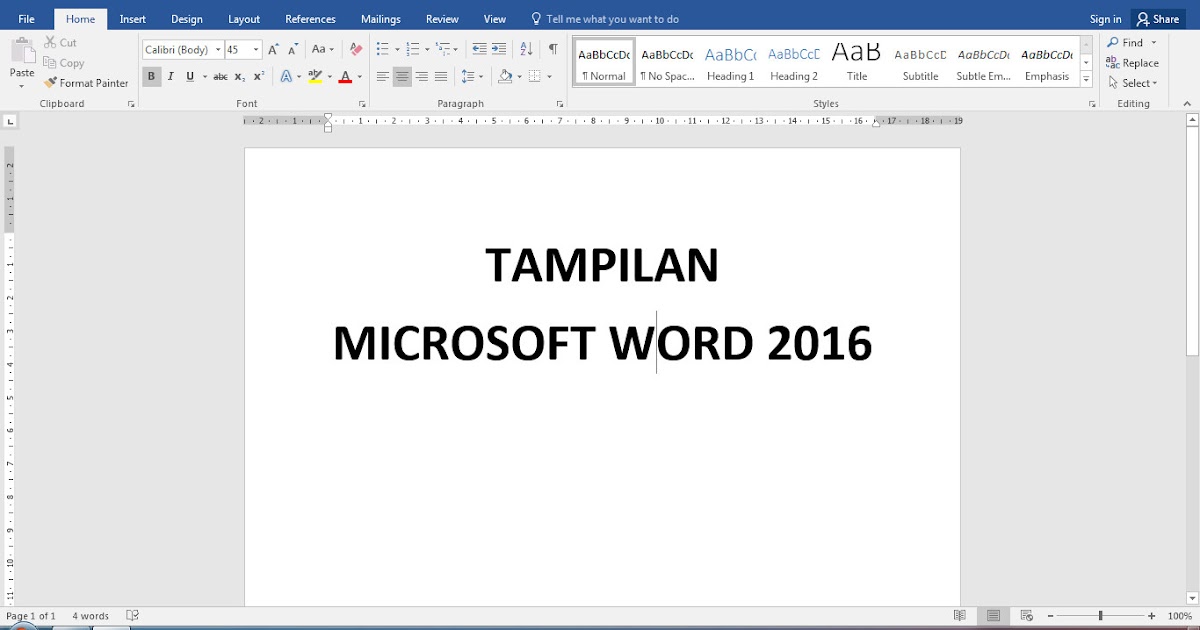Image resolution: width=1200 pixels, height=630 pixels.
Task: Click the zoom slider handle
Action: click(1100, 616)
